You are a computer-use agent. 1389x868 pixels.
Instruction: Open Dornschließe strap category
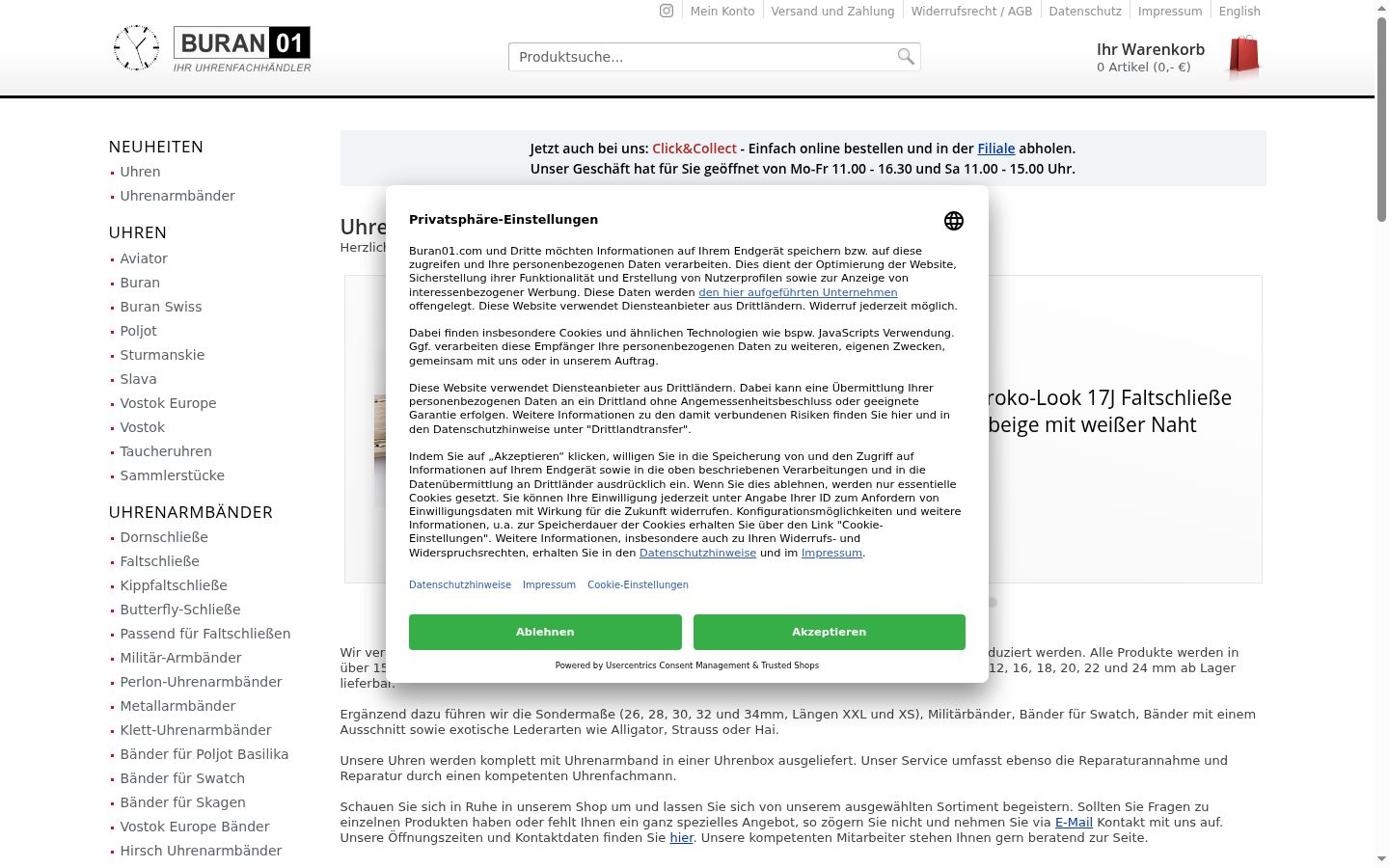[x=164, y=537]
